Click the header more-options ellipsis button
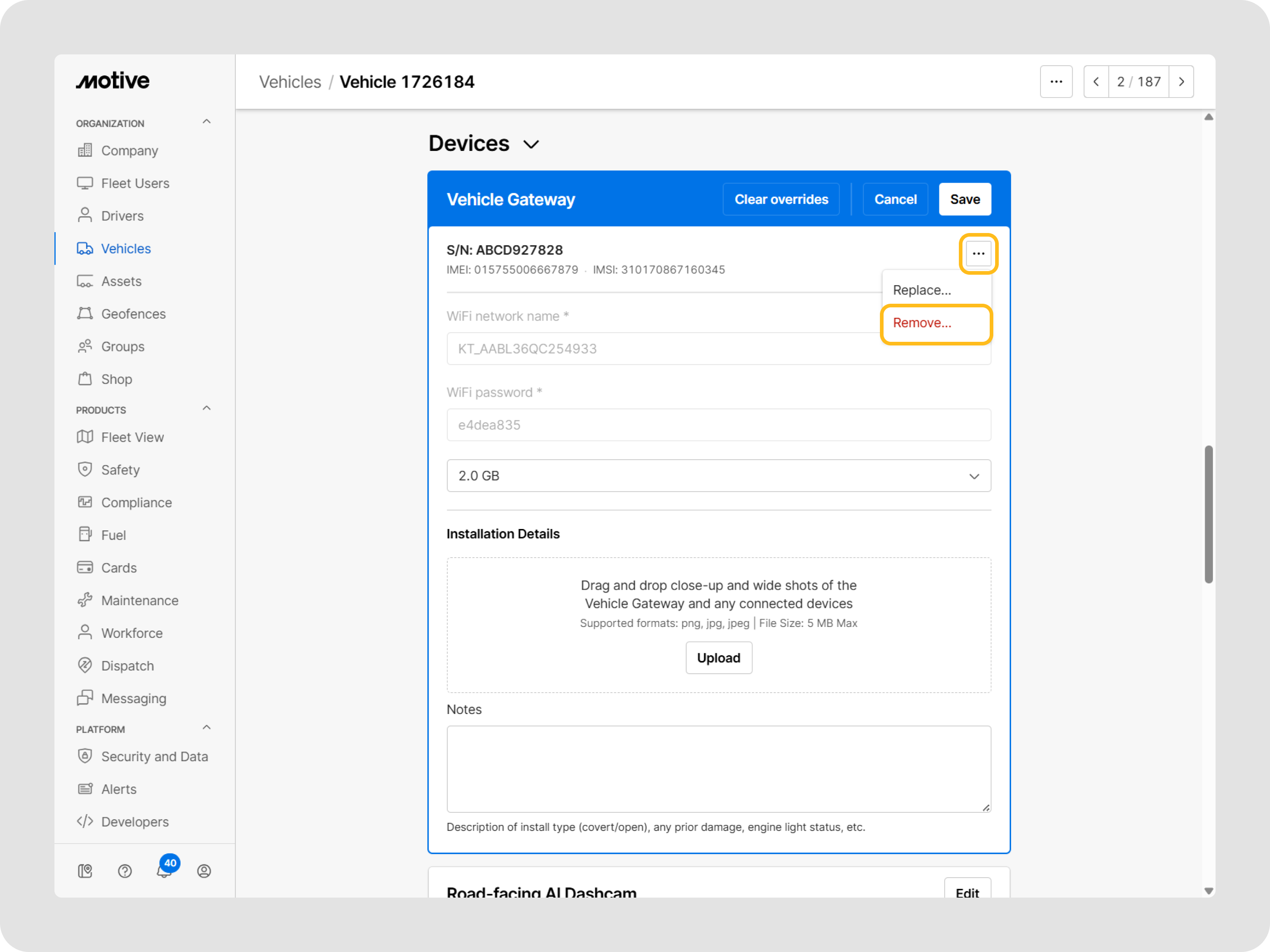 tap(1055, 82)
